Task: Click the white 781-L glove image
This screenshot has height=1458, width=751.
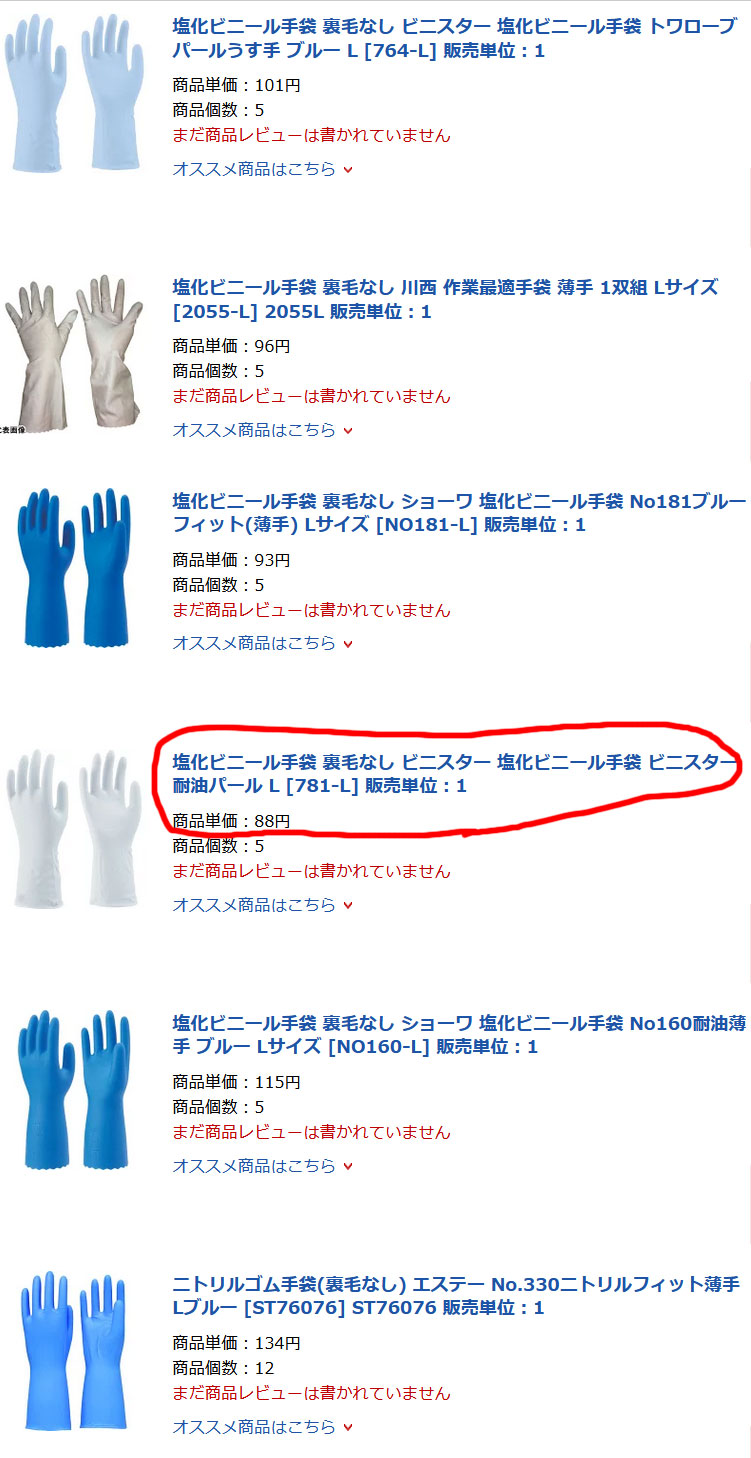Action: point(72,828)
